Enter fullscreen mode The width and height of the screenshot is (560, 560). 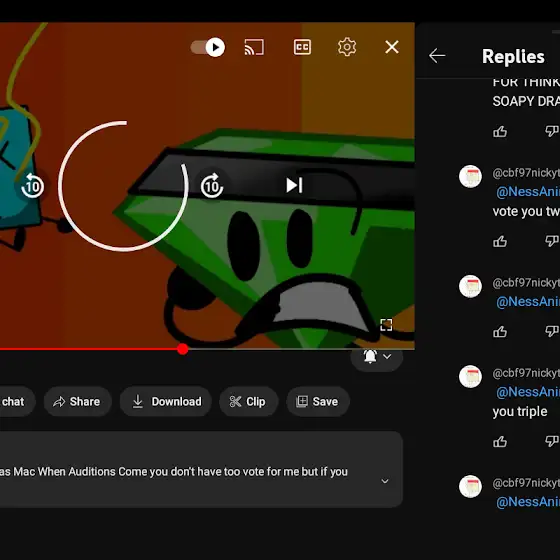pyautogui.click(x=386, y=325)
